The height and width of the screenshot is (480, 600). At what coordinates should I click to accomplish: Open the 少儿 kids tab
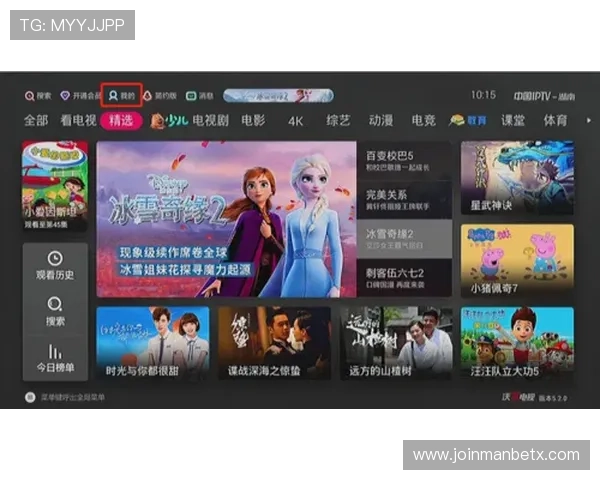[x=169, y=121]
